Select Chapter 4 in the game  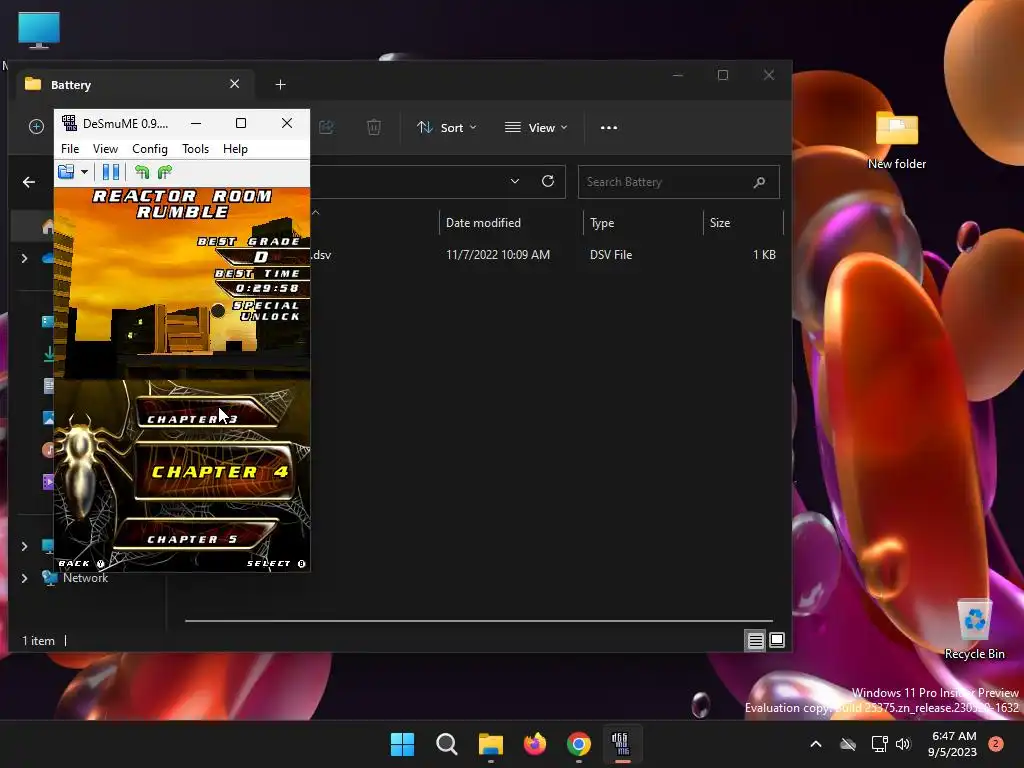(214, 472)
